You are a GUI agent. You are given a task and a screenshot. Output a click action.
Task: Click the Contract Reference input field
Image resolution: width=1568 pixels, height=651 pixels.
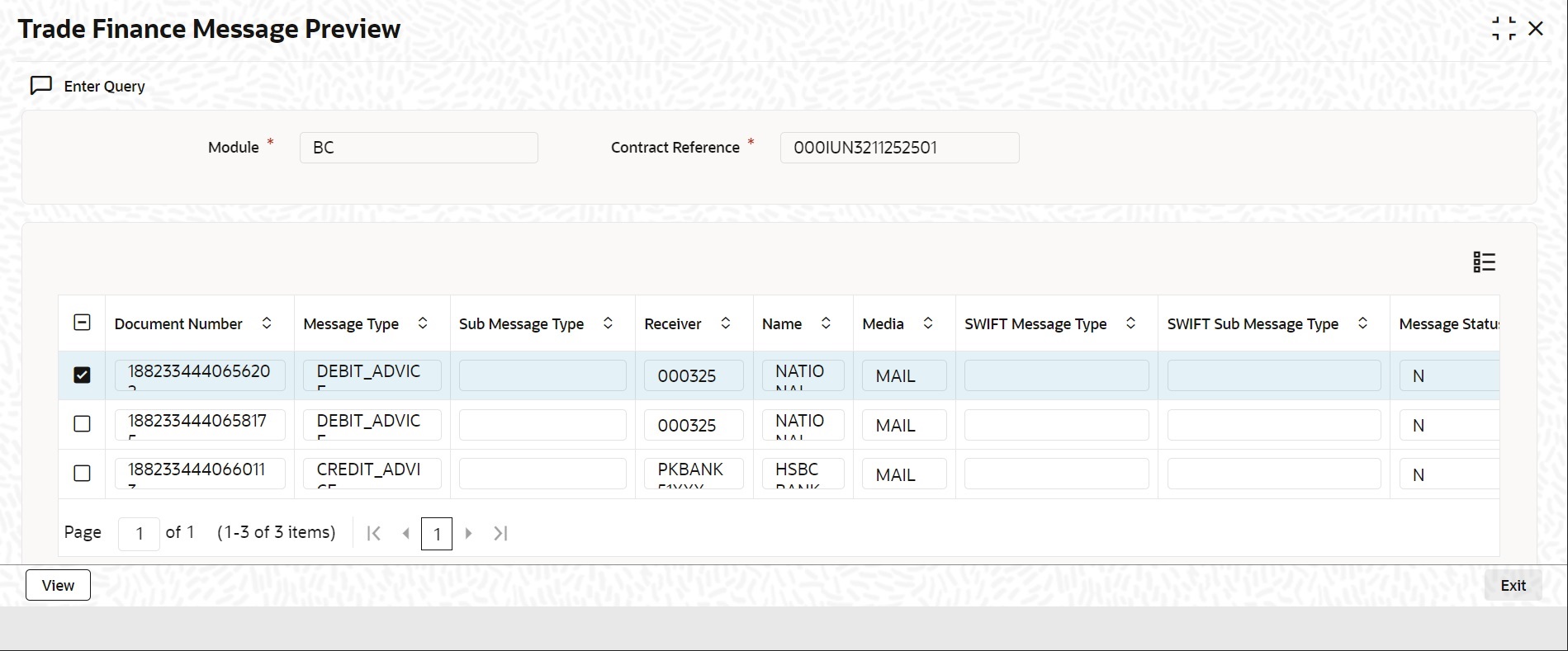click(899, 148)
